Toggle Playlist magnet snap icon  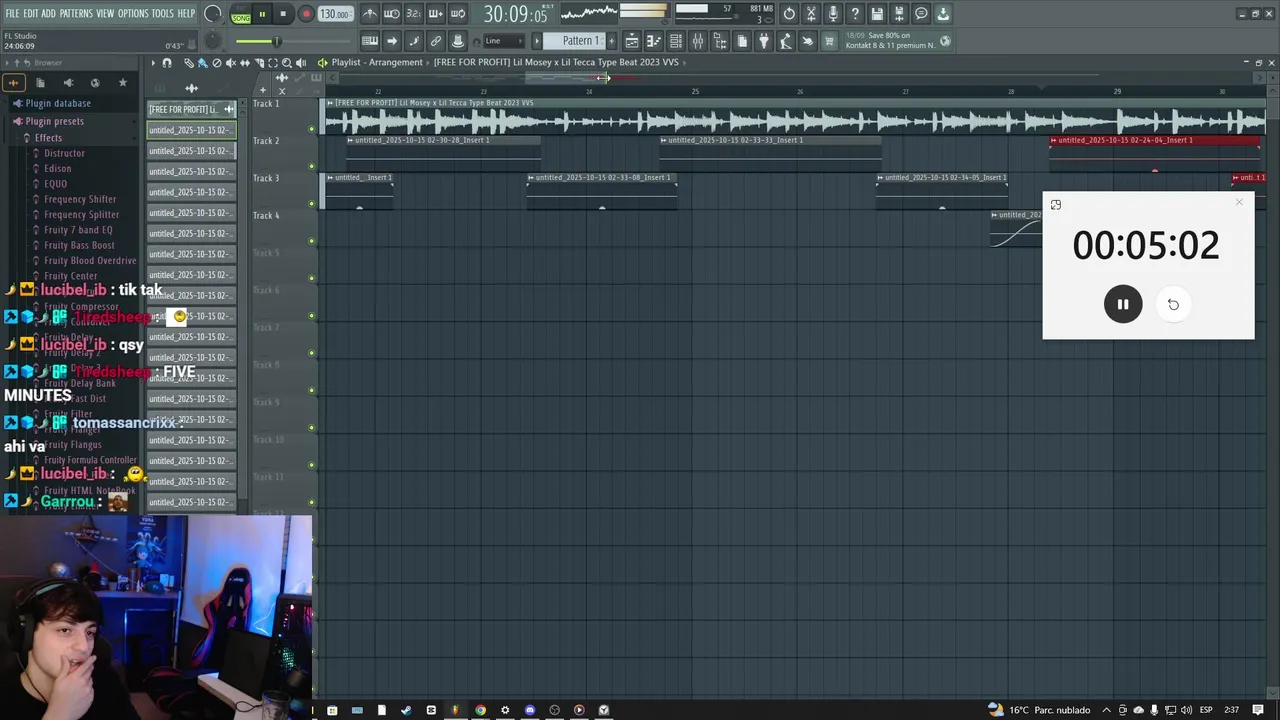click(x=167, y=63)
